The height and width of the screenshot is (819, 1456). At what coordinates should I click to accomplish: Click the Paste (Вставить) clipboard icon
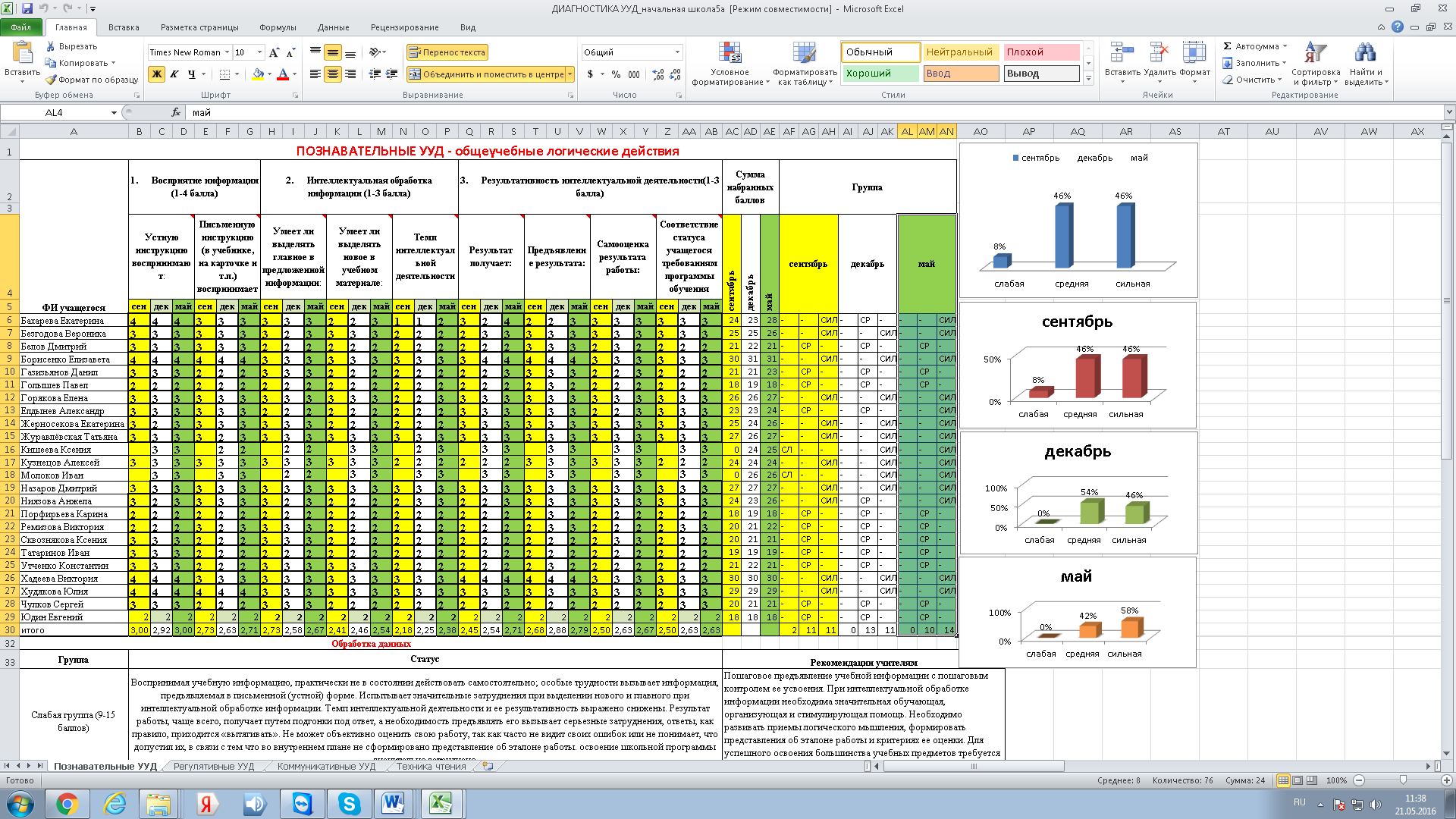(22, 53)
